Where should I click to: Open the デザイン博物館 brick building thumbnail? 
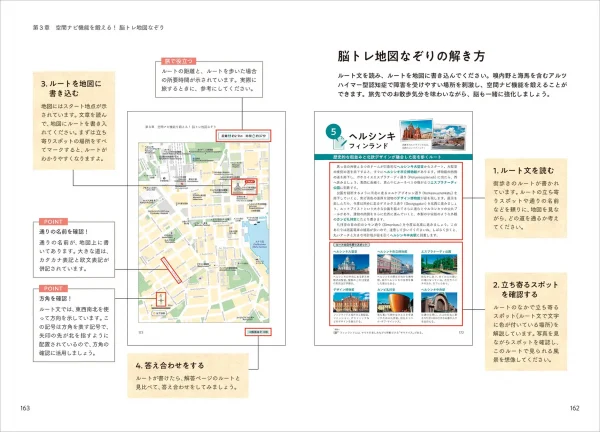pyautogui.click(x=351, y=303)
